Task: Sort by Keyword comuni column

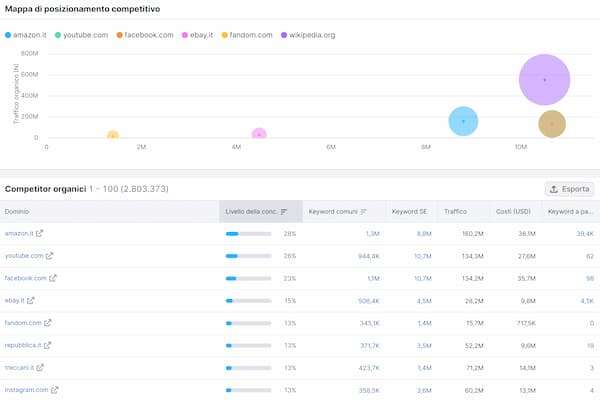Action: tap(336, 211)
